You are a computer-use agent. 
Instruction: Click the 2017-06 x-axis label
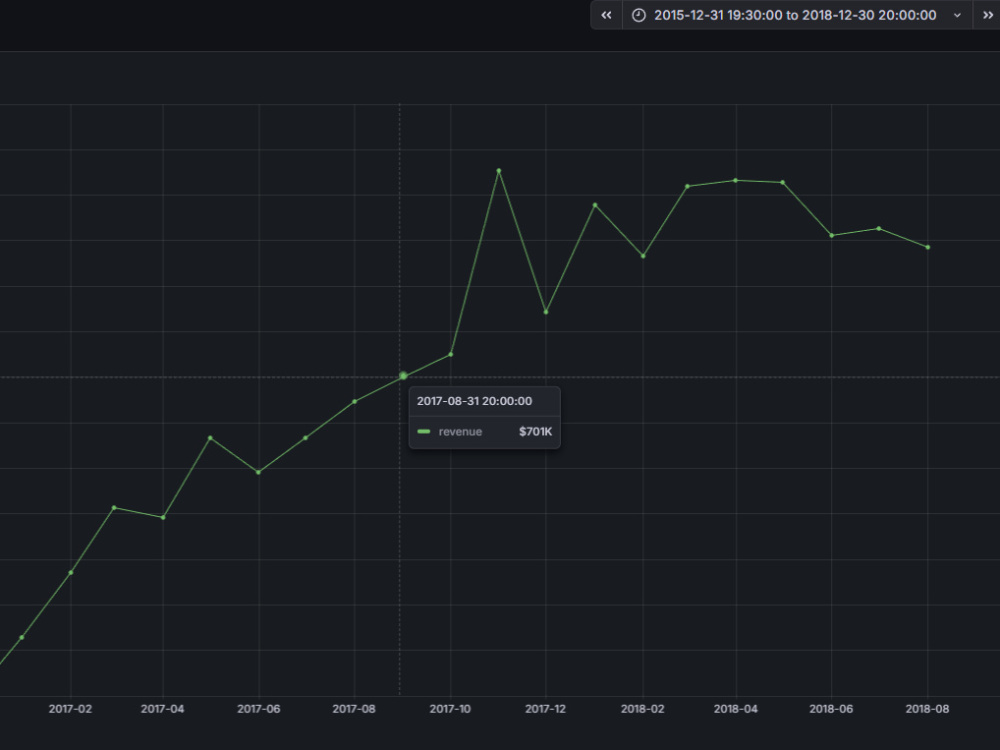click(258, 709)
